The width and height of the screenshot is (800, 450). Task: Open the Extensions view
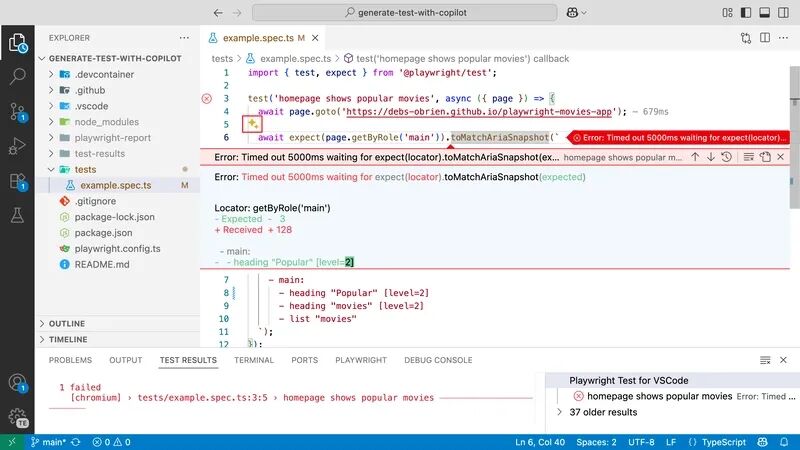(x=17, y=181)
